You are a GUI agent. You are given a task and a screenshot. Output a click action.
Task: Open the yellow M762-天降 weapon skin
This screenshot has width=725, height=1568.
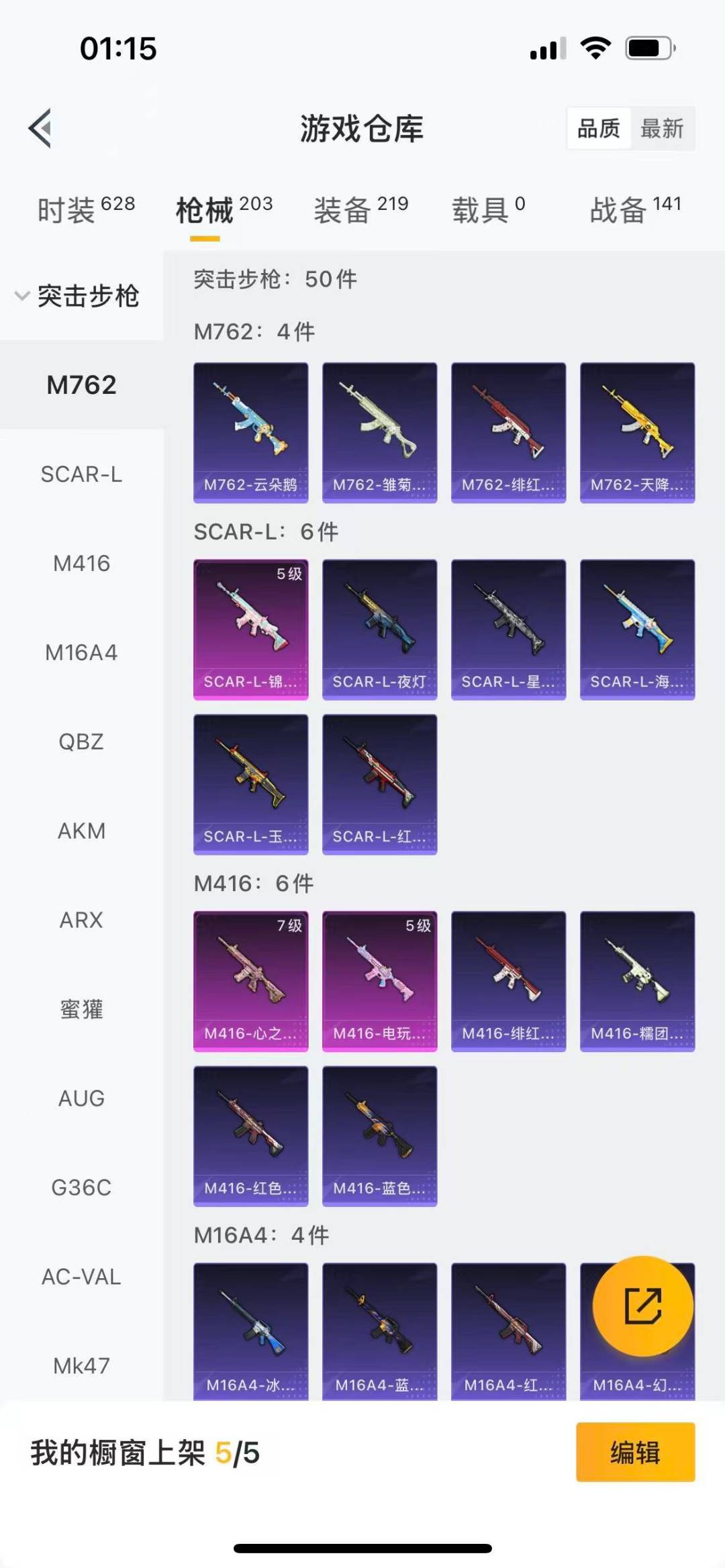coord(638,433)
